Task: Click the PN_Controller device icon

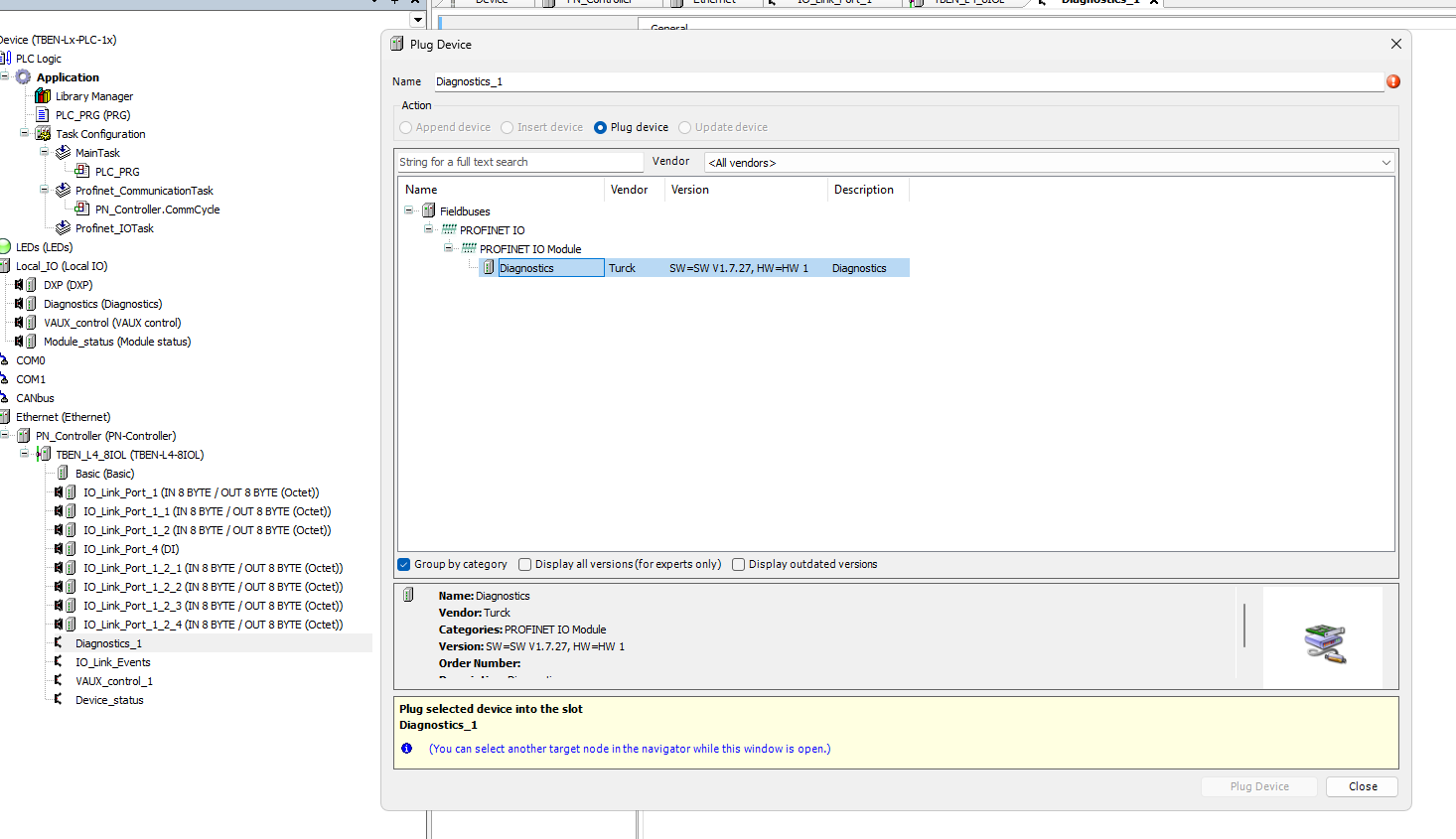Action: [x=23, y=436]
